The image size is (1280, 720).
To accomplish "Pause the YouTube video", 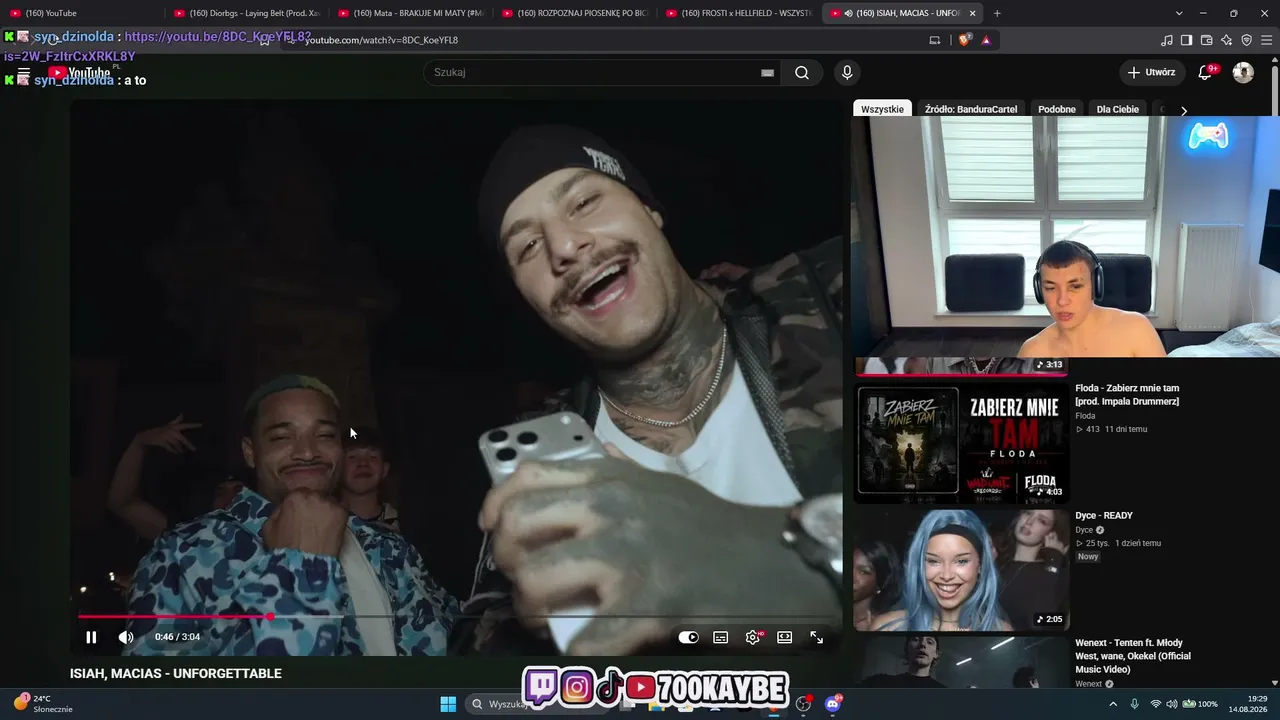I will click(91, 637).
